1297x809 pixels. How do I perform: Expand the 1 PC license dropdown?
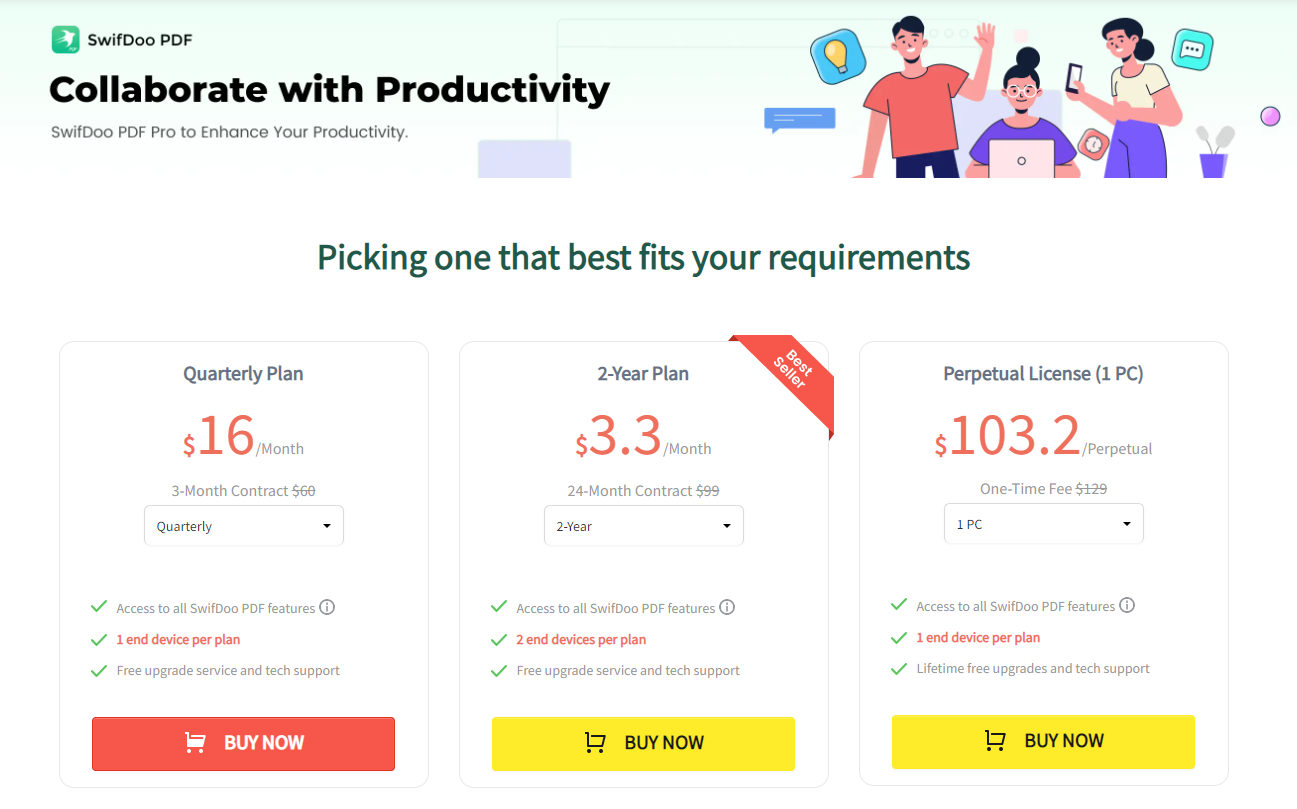[1044, 524]
